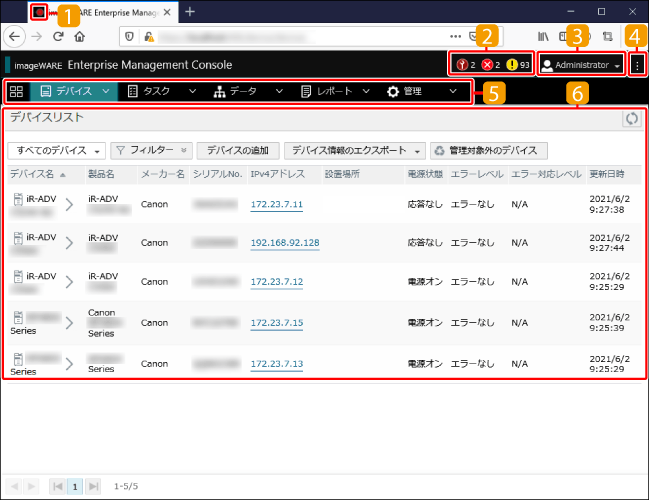Expand the フィルター filter dropdown

click(x=151, y=151)
